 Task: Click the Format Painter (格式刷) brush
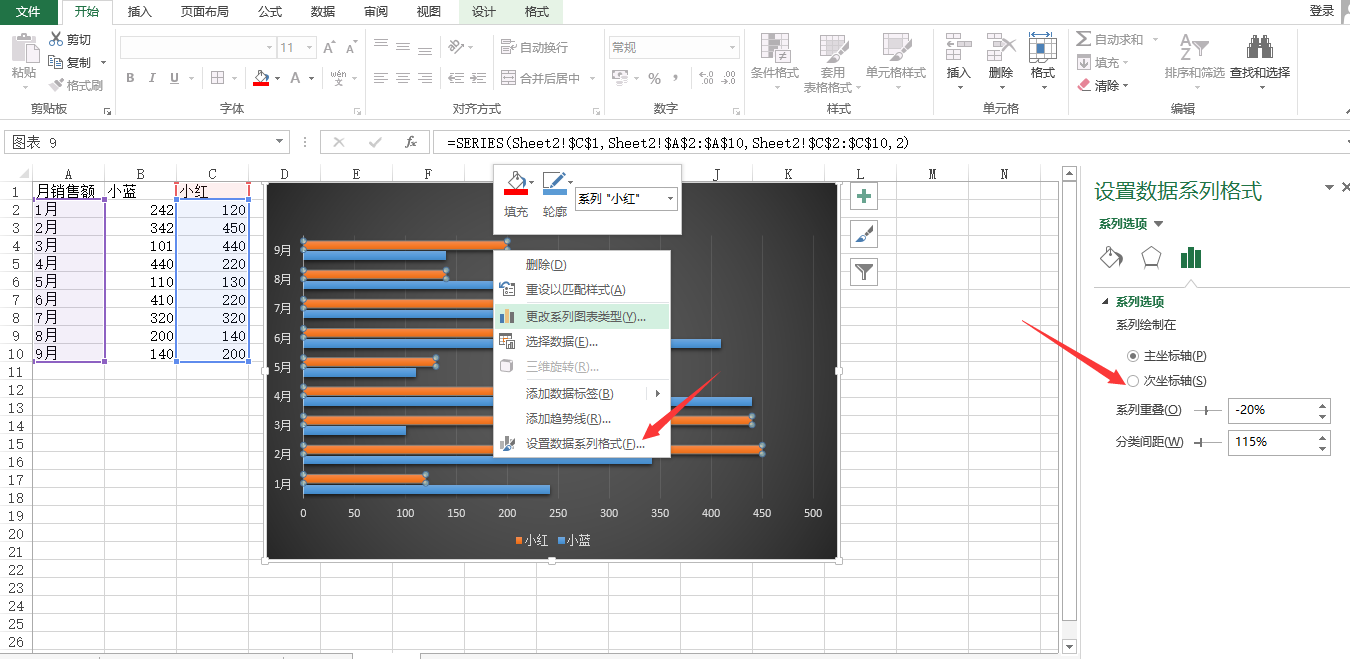tap(56, 85)
